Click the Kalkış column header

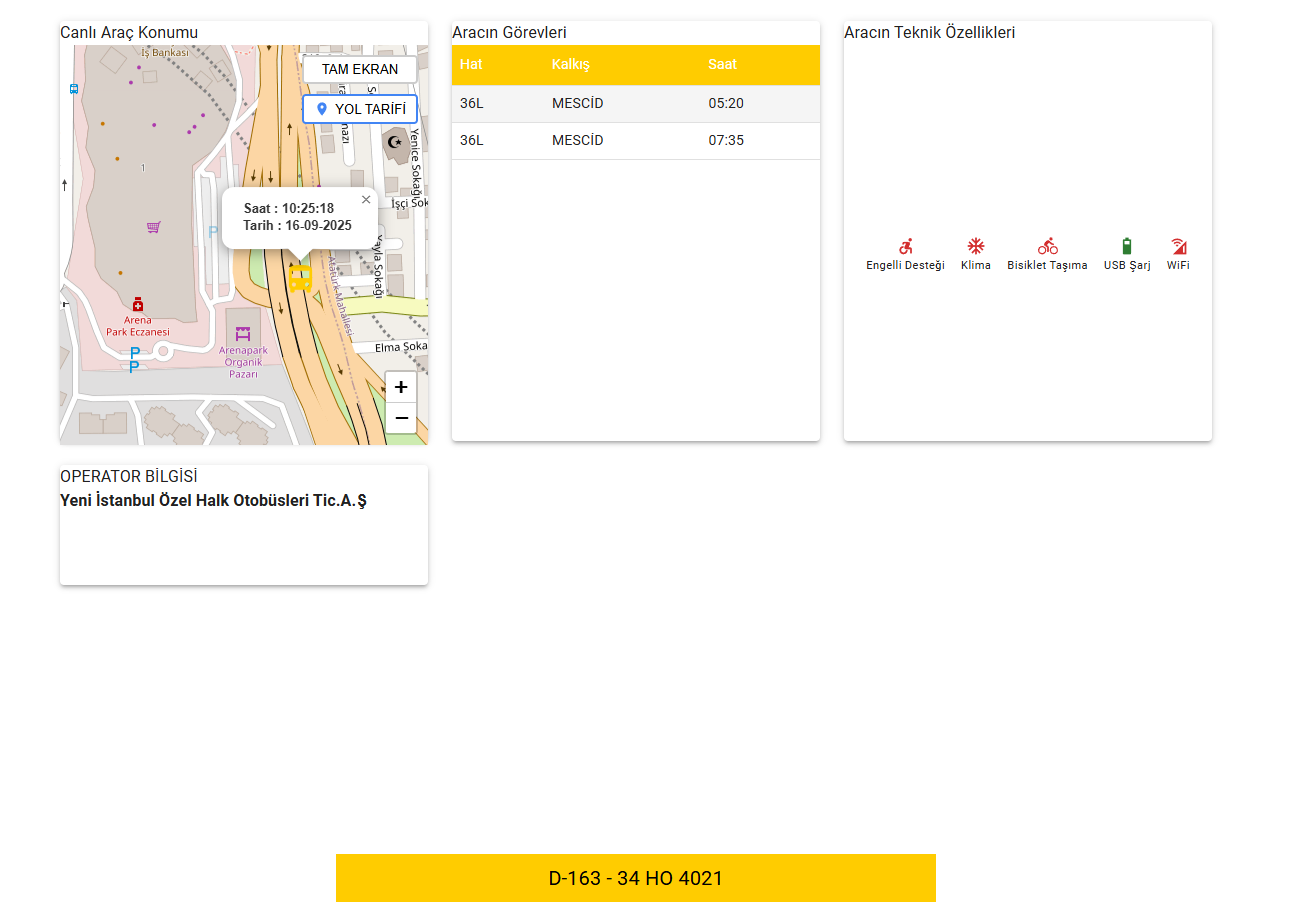tap(571, 65)
